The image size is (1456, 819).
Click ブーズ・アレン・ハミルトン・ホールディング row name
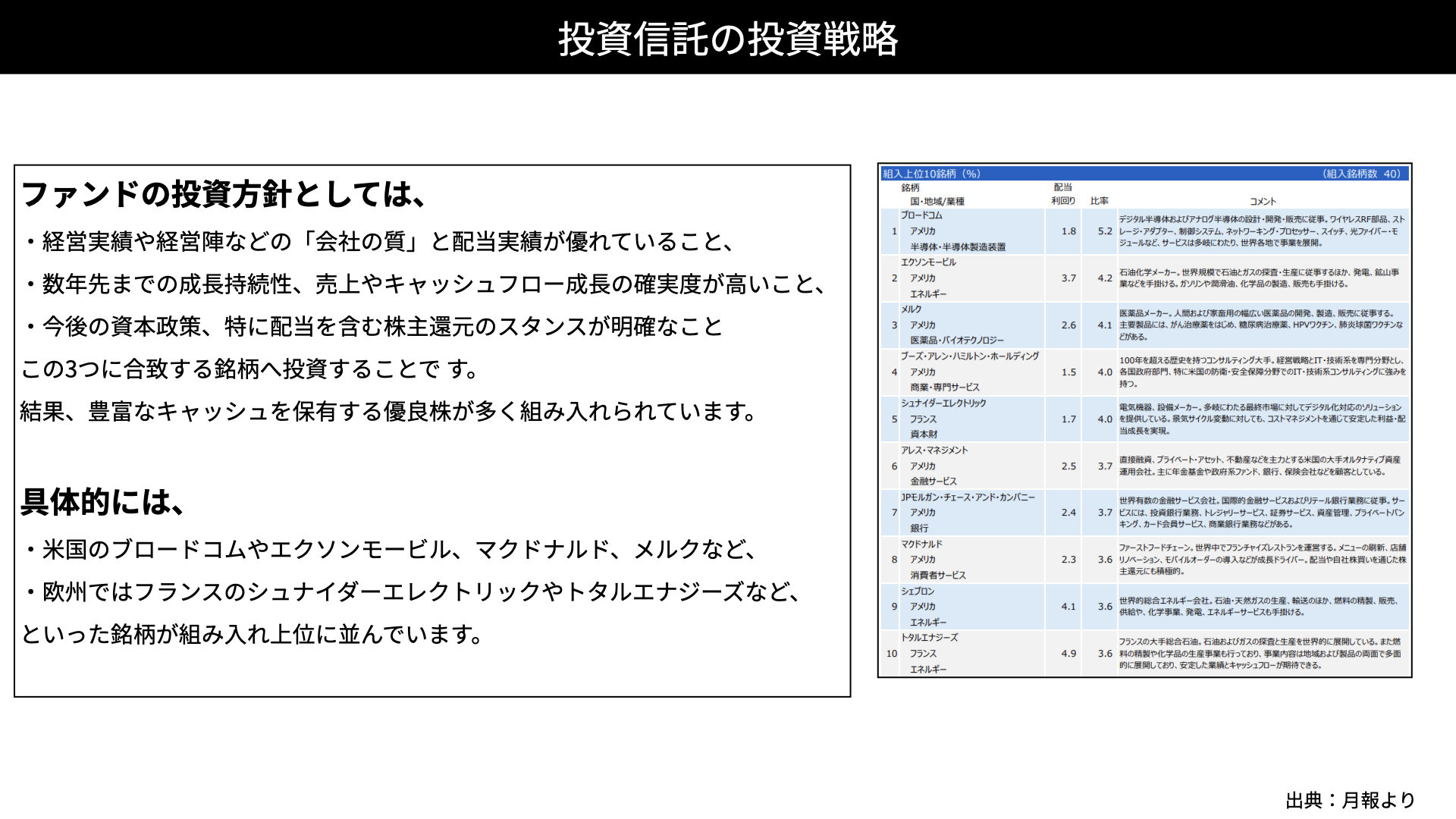tap(970, 356)
